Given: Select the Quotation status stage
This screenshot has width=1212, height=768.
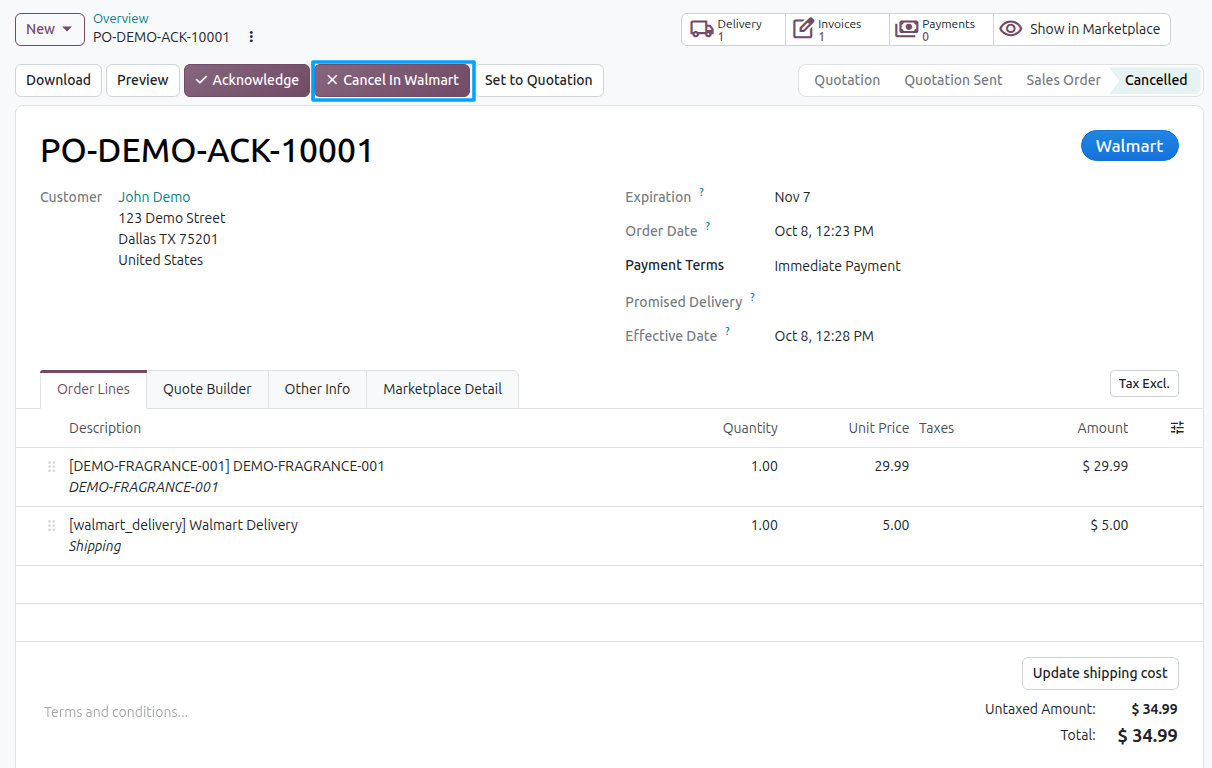Looking at the screenshot, I should [x=847, y=80].
